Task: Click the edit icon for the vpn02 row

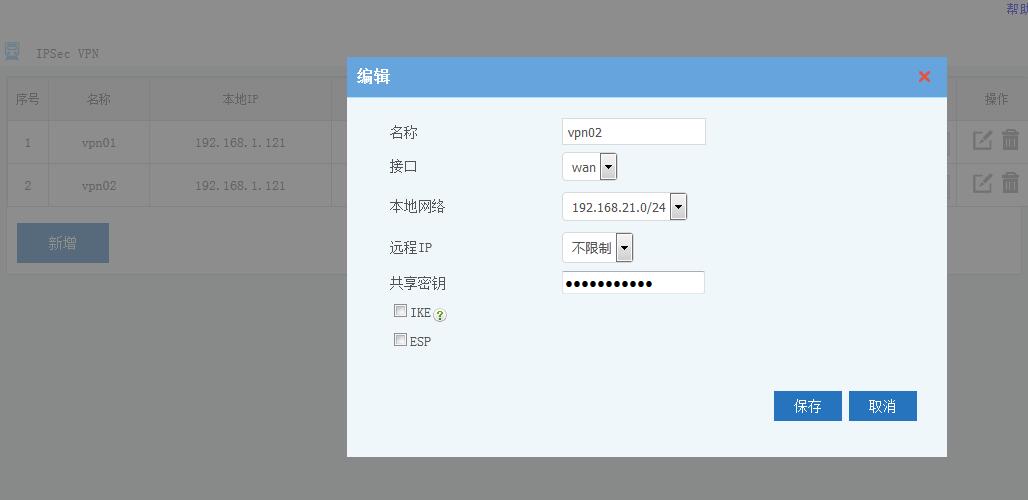Action: click(982, 184)
